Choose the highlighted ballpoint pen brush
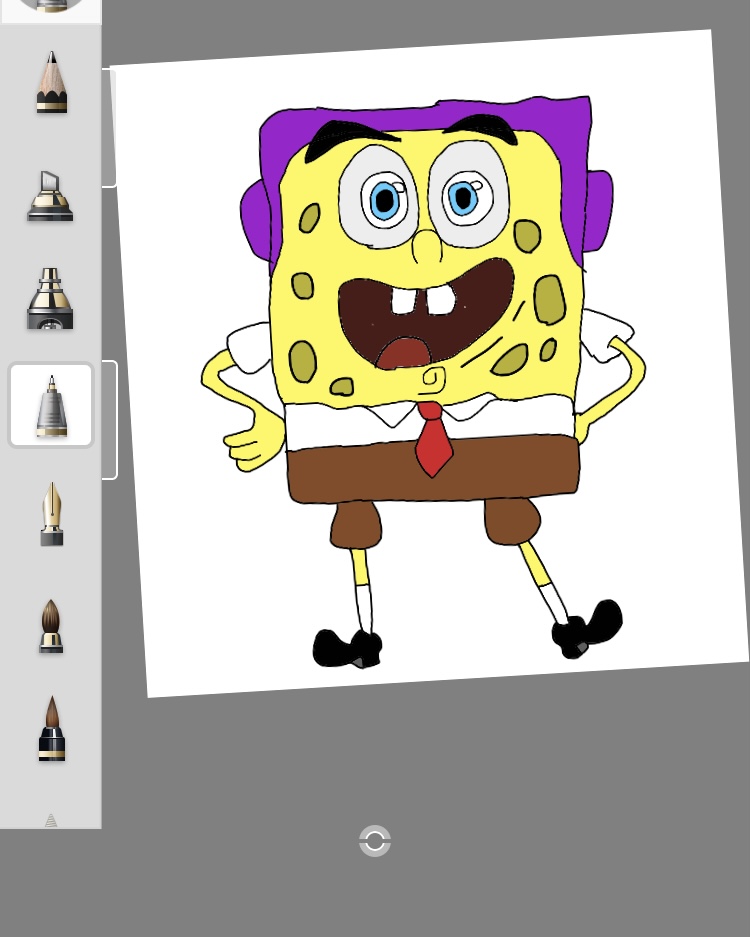Viewport: 750px width, 937px height. click(51, 405)
